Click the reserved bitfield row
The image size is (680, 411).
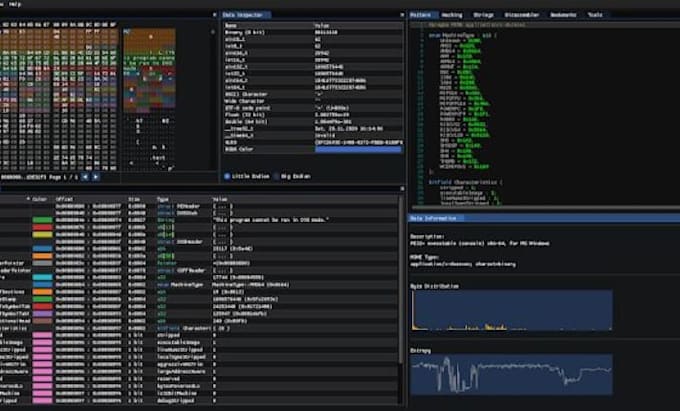coord(199,378)
